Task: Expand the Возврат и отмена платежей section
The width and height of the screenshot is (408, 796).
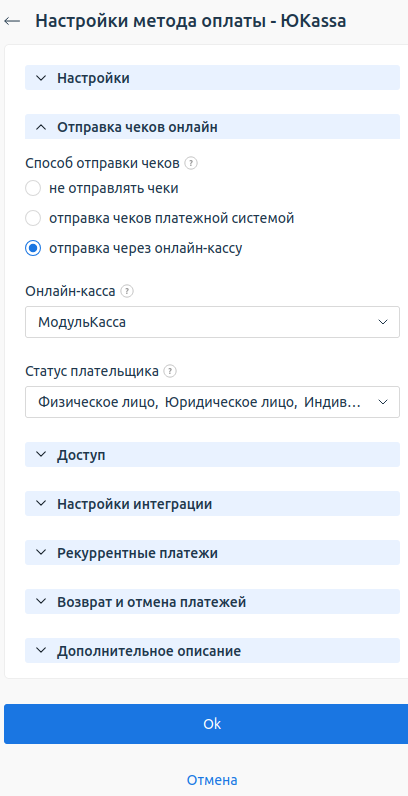Action: [x=212, y=602]
